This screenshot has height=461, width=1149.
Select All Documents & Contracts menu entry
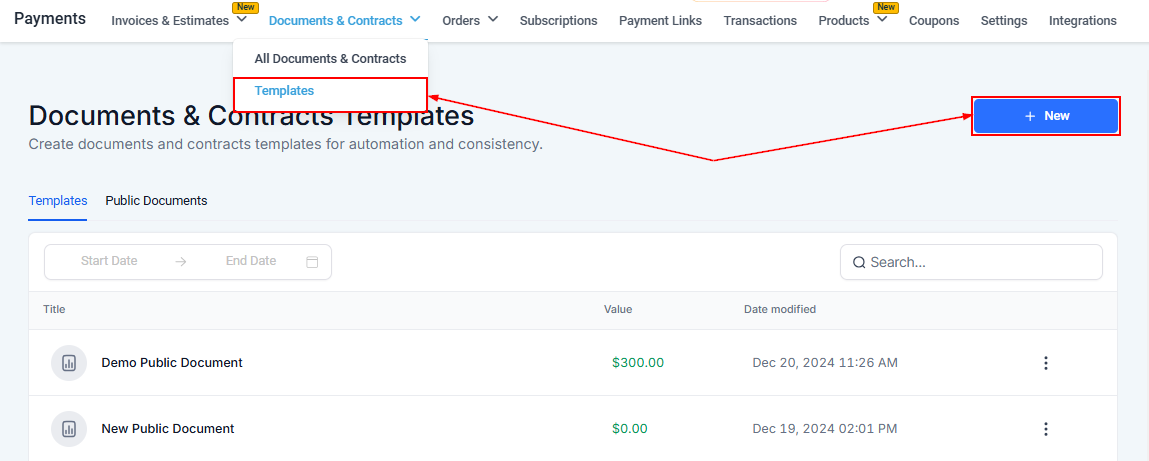click(330, 59)
